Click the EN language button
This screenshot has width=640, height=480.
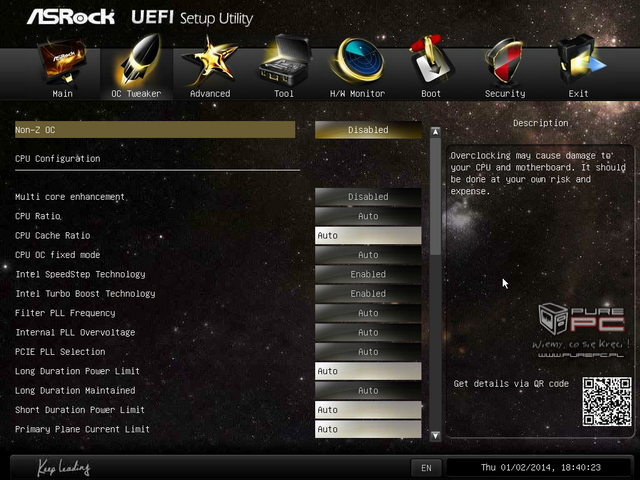(426, 468)
